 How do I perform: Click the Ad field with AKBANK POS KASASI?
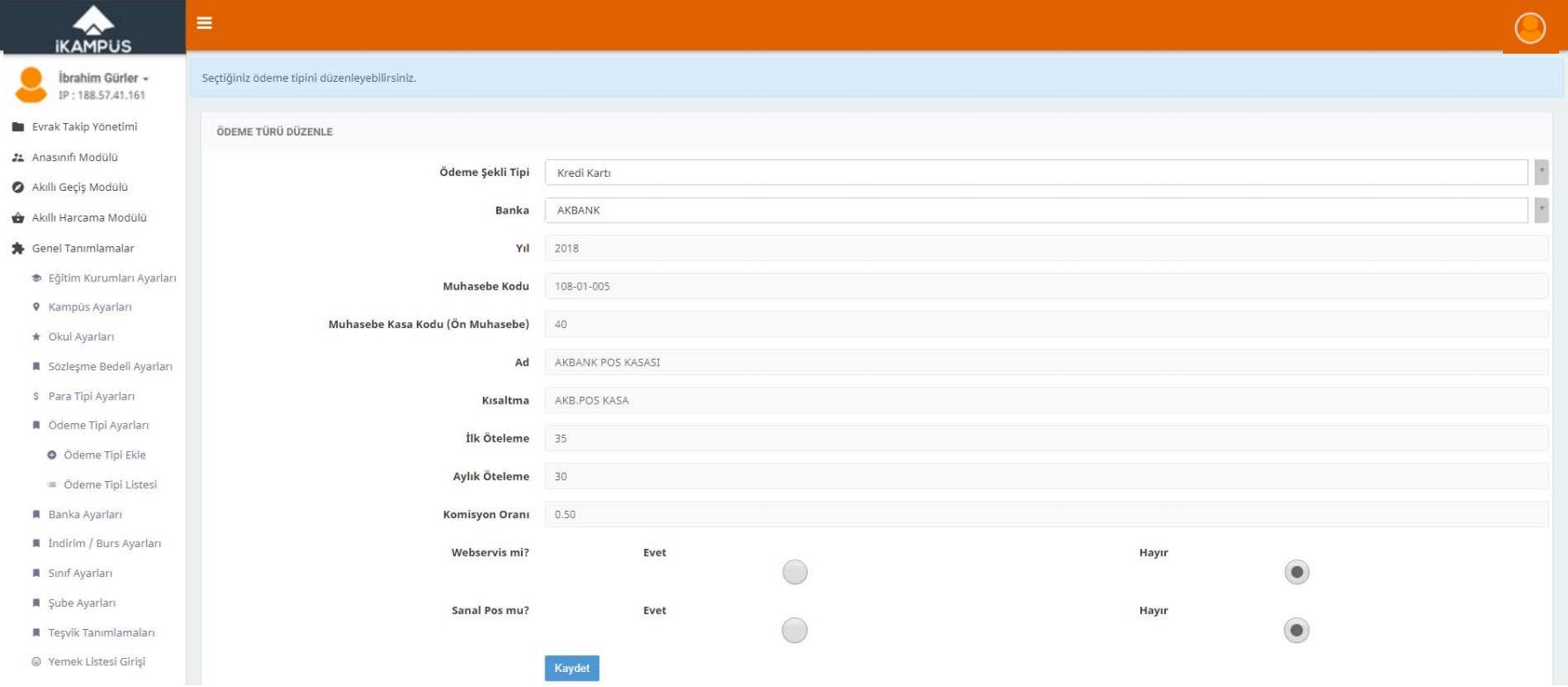(x=1046, y=362)
